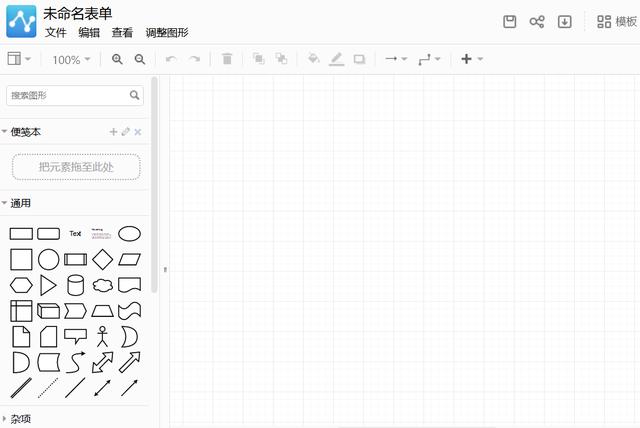Select the diamond shape
The image size is (640, 428).
102,259
